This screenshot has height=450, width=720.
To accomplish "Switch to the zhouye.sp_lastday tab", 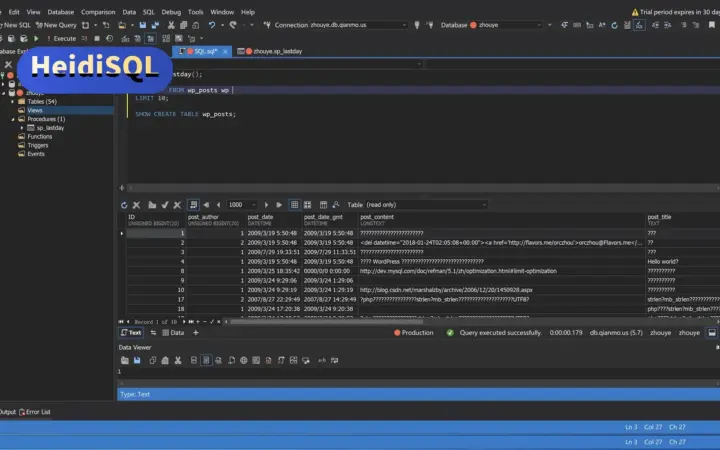I will 270,51.
